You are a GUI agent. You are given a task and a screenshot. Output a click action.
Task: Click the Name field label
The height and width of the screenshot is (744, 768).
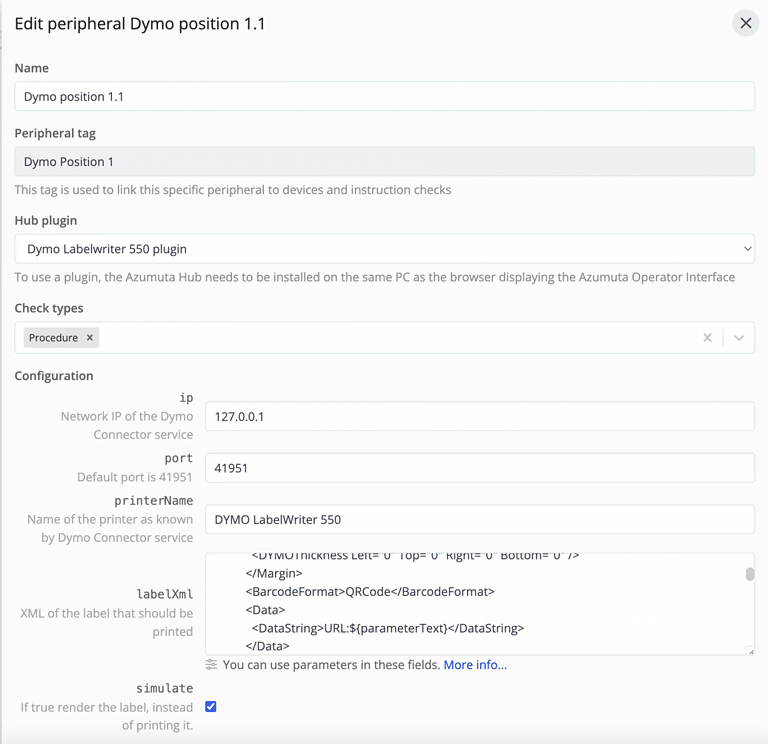point(31,68)
